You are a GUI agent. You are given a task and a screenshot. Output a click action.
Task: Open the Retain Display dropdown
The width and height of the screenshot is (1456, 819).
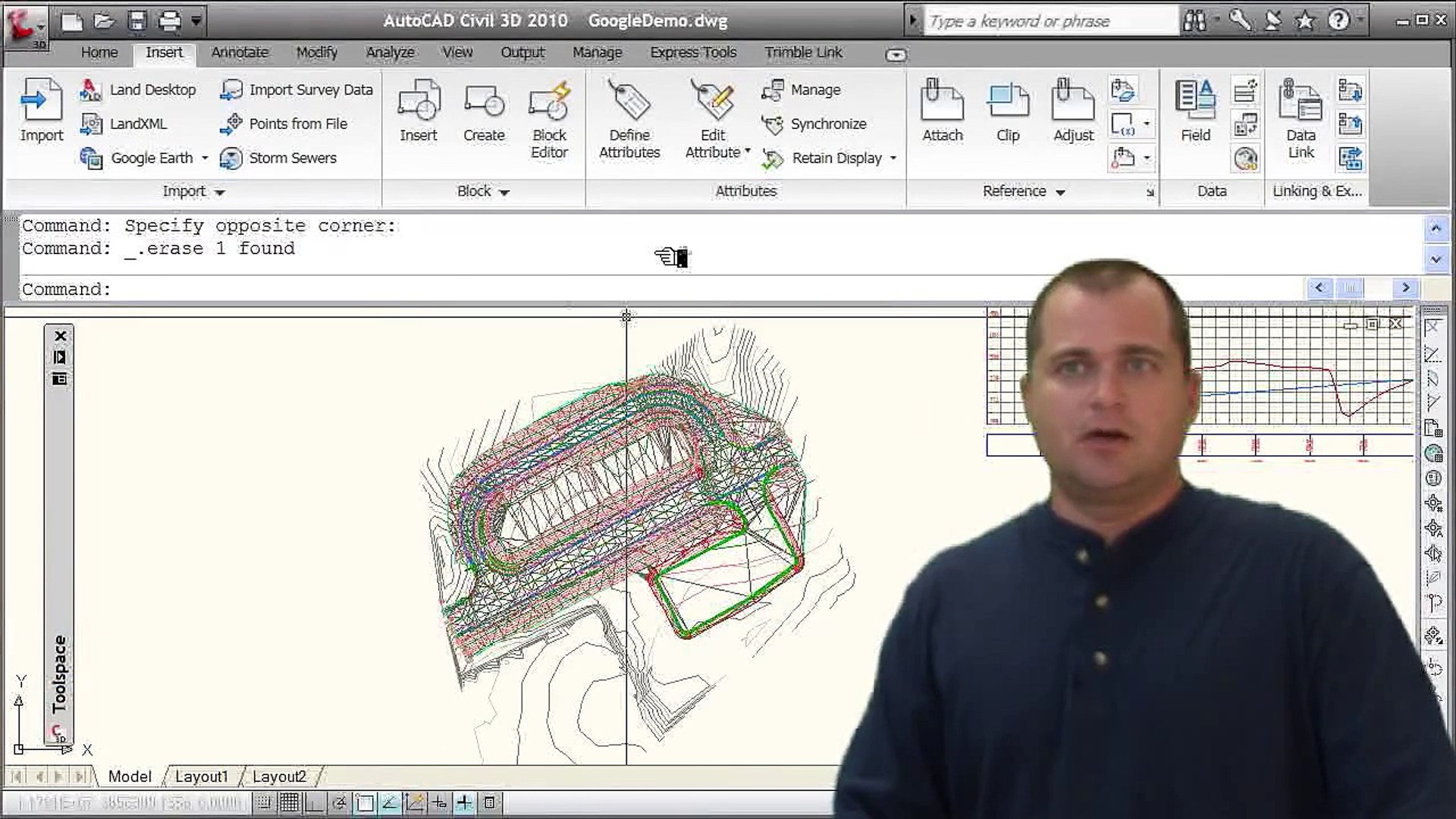pos(893,158)
